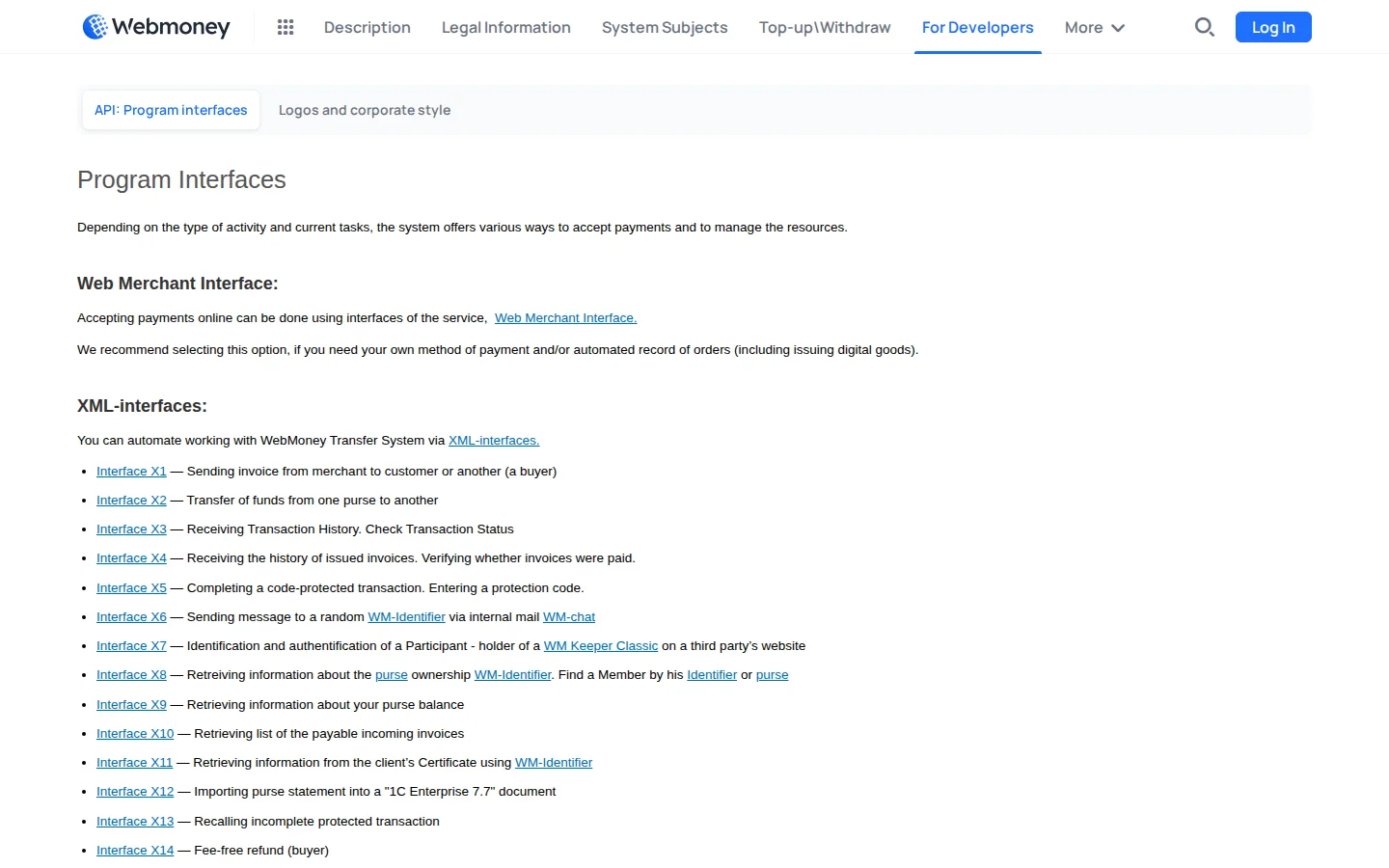The height and width of the screenshot is (868, 1389).
Task: Open the Interface X5 link
Action: tap(131, 588)
